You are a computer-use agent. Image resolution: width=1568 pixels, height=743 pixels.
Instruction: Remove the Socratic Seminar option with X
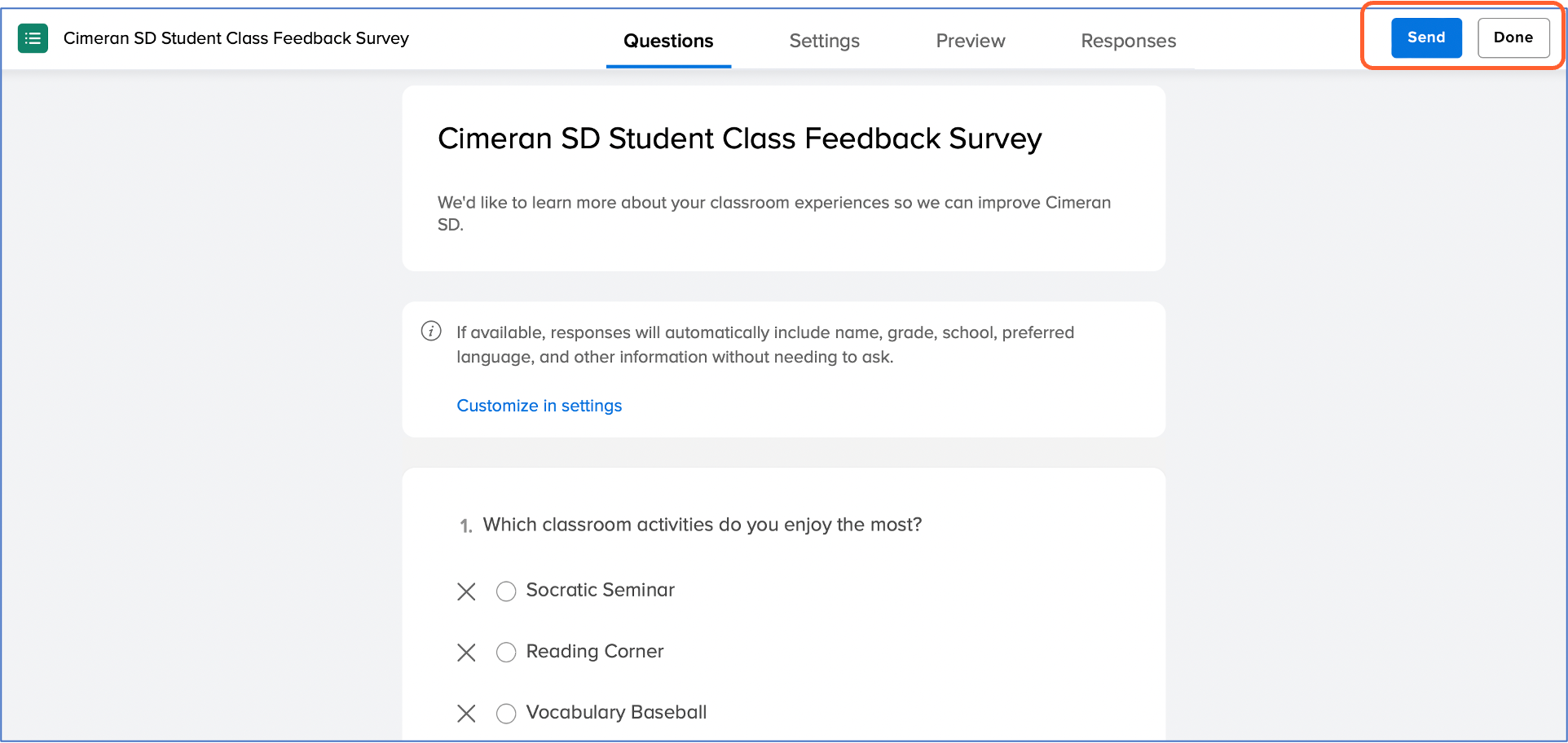466,591
